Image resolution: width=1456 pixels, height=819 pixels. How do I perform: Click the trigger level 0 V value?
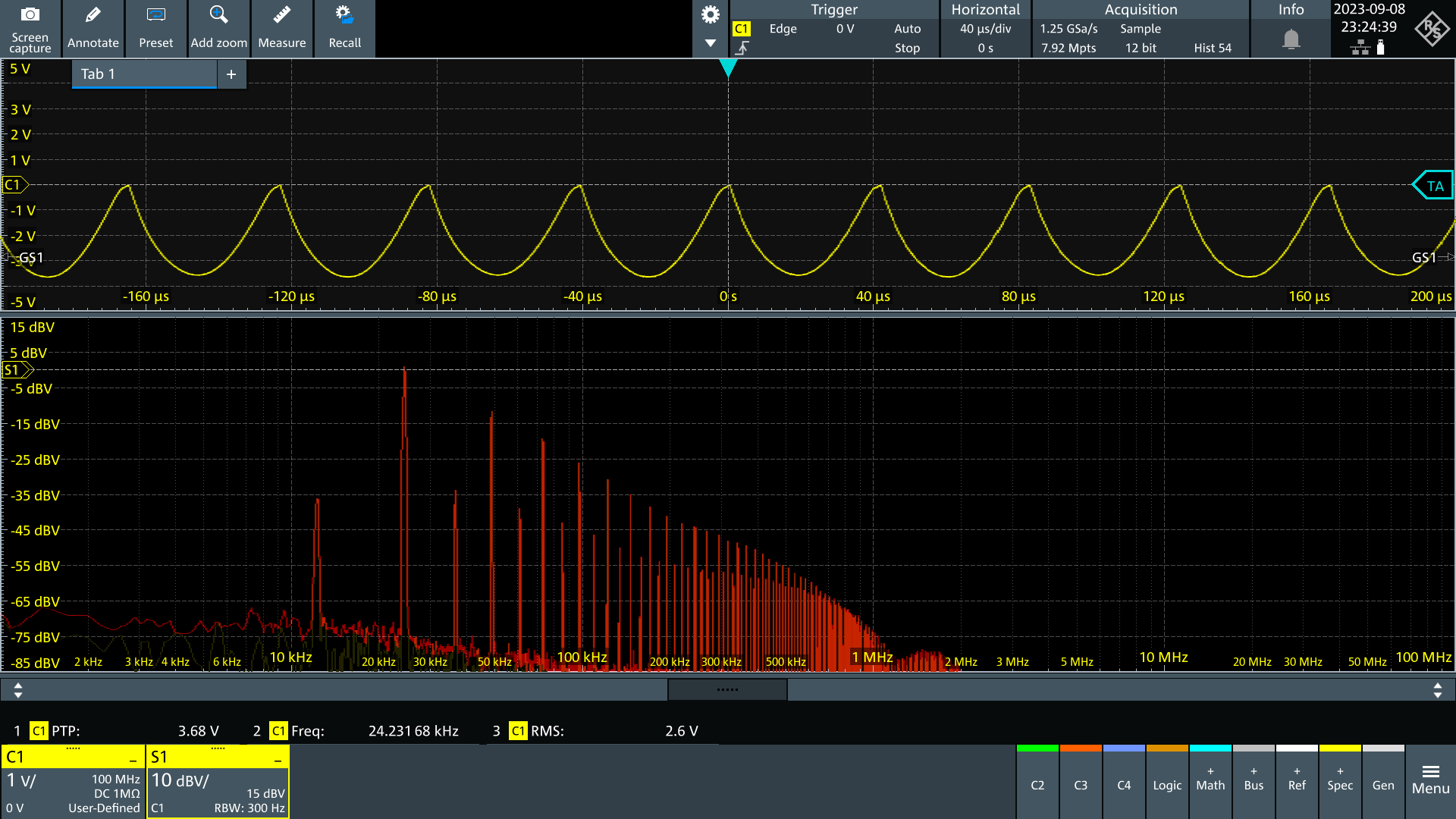pos(845,29)
